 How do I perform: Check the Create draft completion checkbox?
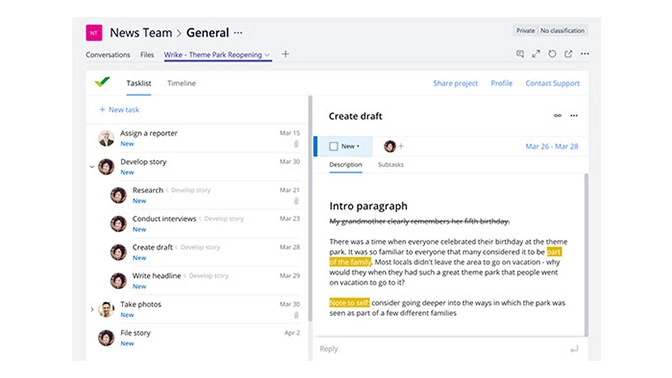pos(333,146)
